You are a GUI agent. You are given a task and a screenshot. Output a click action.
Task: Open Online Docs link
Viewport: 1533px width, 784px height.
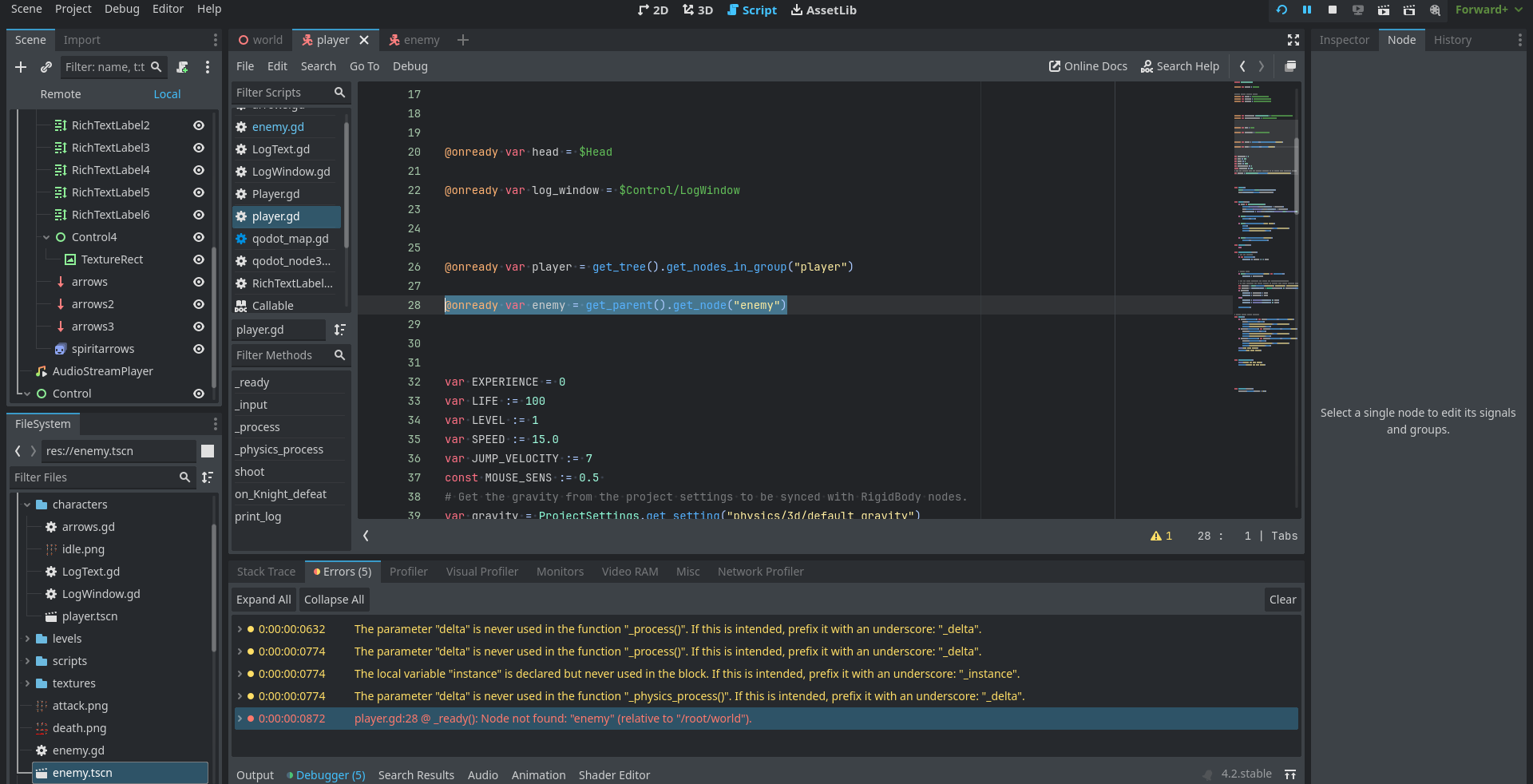pos(1087,66)
